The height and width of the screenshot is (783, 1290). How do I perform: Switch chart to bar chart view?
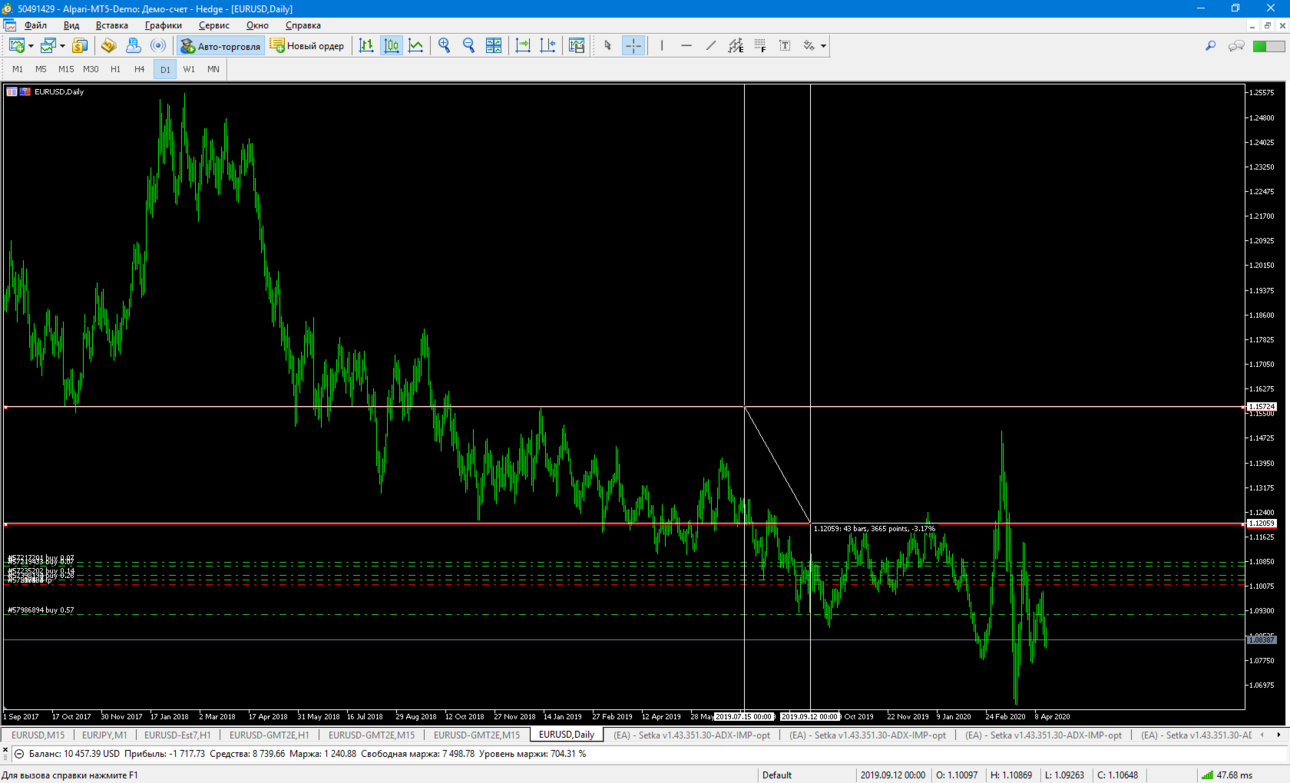(x=367, y=46)
